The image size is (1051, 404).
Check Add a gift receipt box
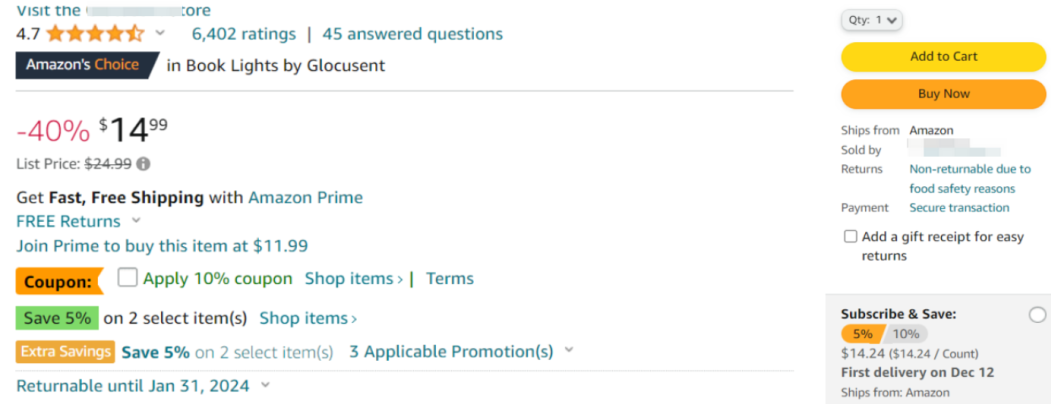pos(851,237)
